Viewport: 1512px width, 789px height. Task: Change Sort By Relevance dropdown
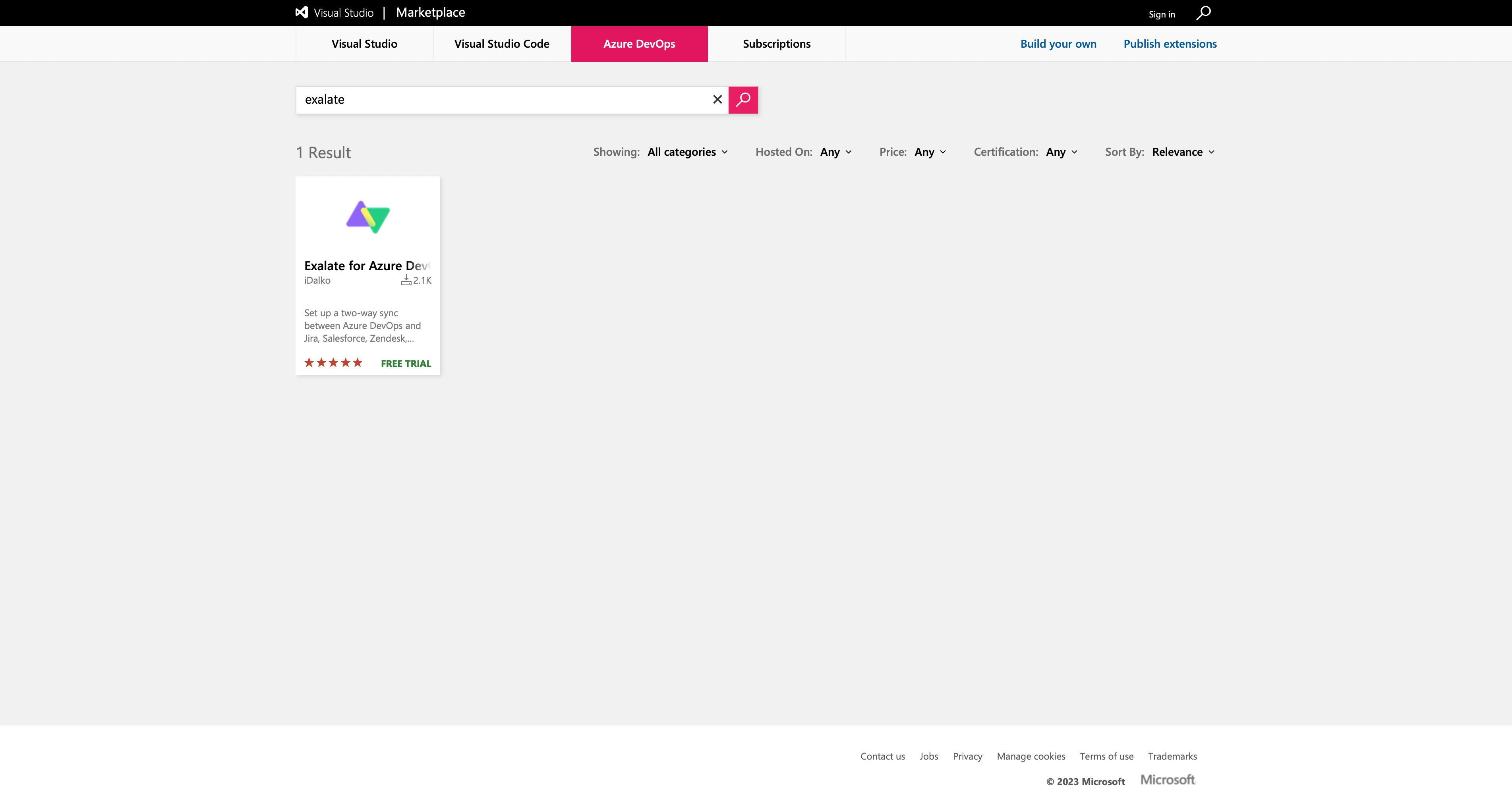1183,152
